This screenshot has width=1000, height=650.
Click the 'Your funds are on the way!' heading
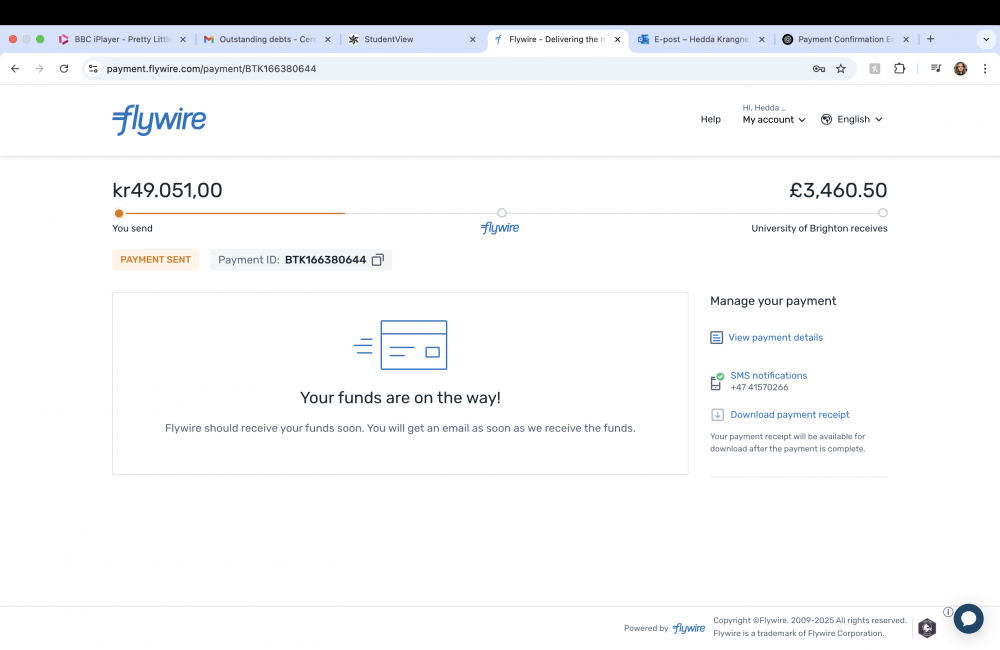click(x=401, y=398)
